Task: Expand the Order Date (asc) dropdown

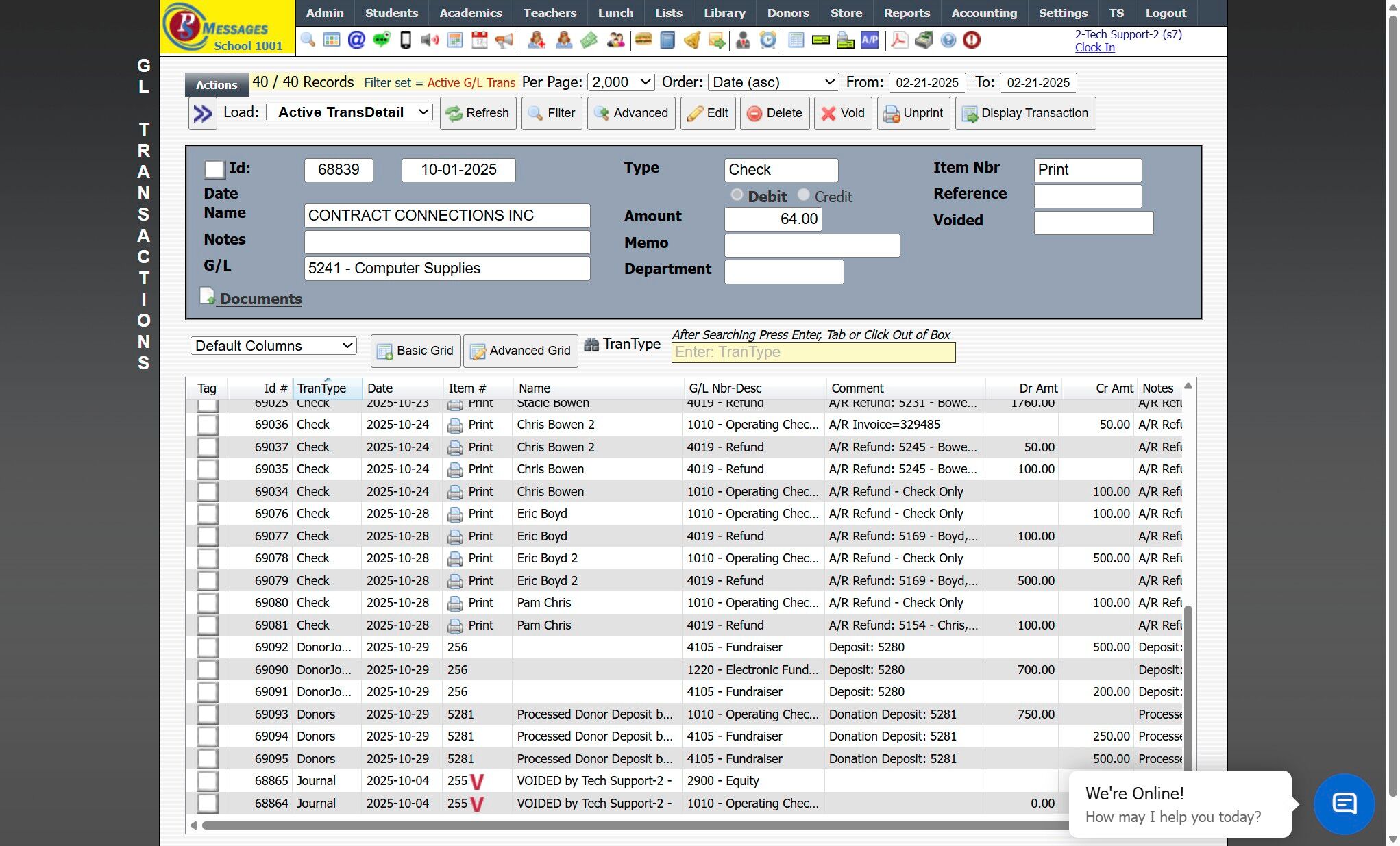Action: 773,82
